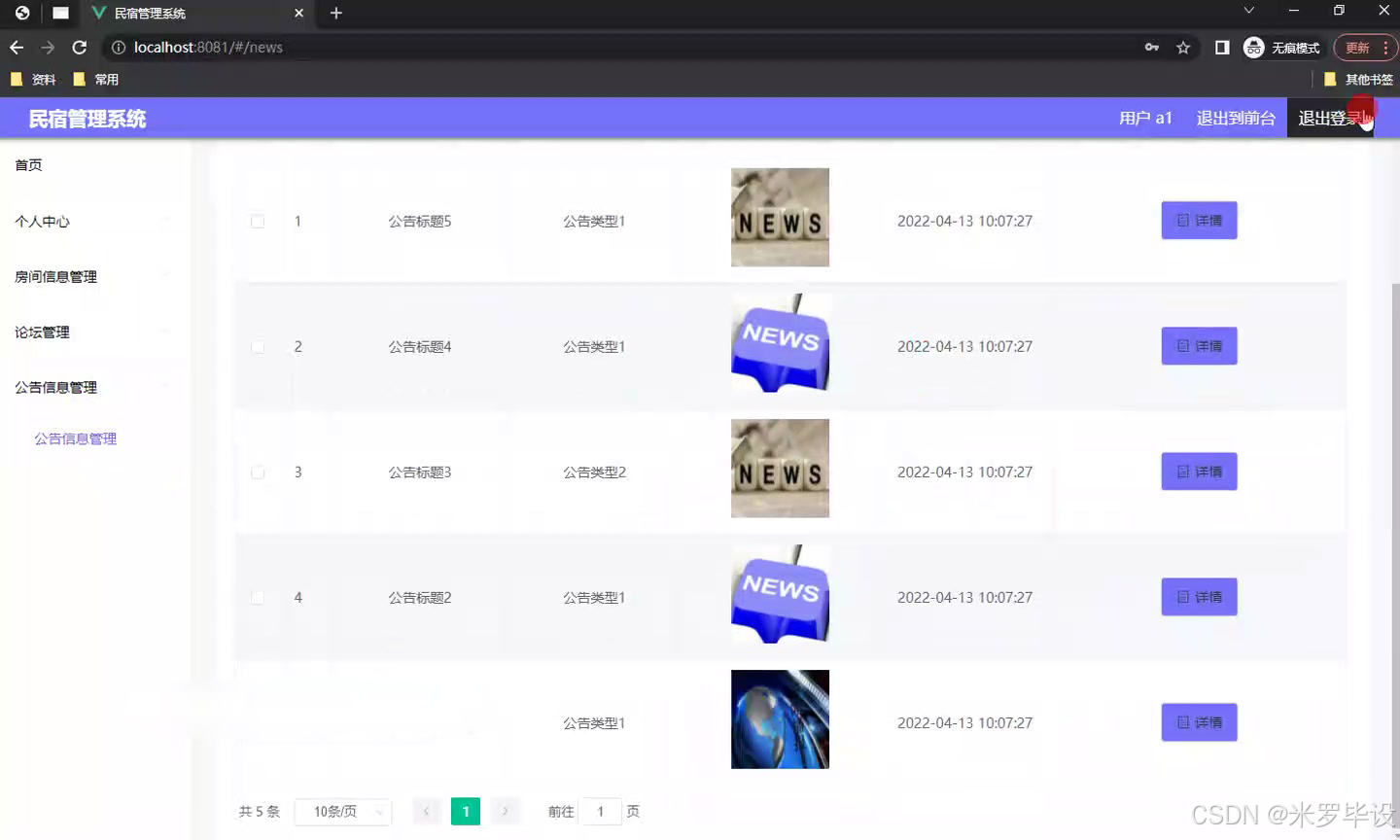This screenshot has height=840, width=1400.
Task: Expand the 房间信息管理 sidebar section
Action: pyautogui.click(x=55, y=276)
